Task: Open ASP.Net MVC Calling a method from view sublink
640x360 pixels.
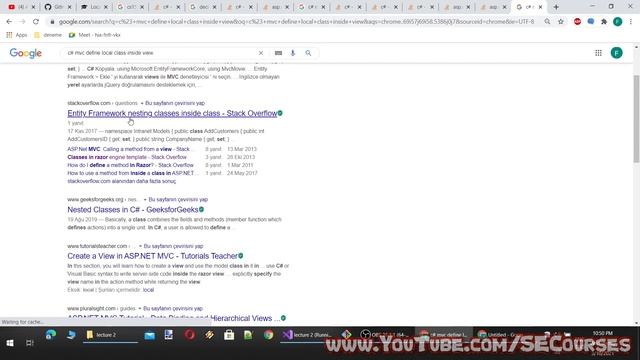Action: coord(129,149)
